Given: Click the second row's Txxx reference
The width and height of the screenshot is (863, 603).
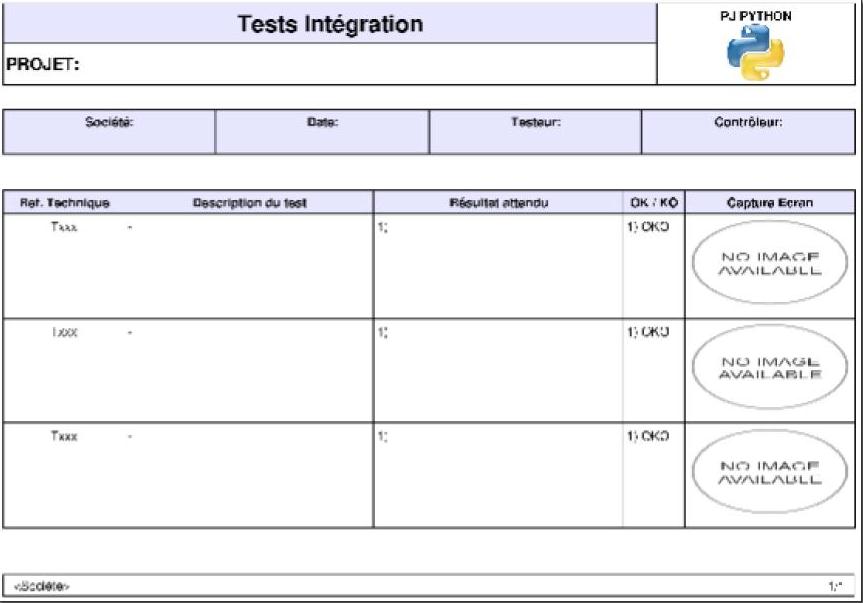Looking at the screenshot, I should (x=64, y=332).
